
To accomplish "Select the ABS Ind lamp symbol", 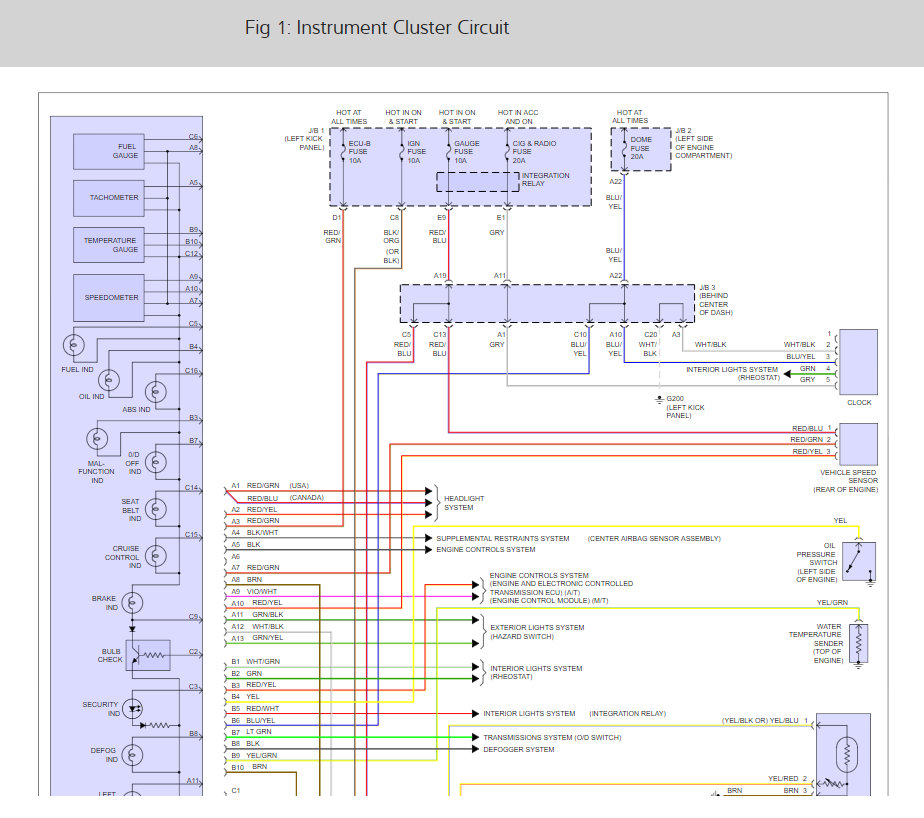I will tap(156, 392).
